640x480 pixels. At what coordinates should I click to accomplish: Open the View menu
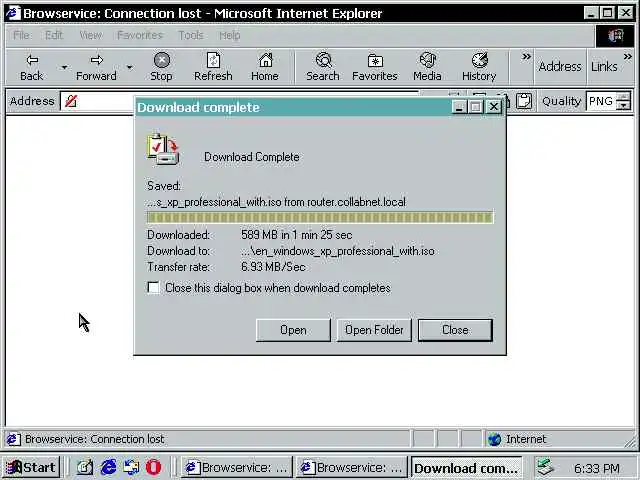(91, 36)
